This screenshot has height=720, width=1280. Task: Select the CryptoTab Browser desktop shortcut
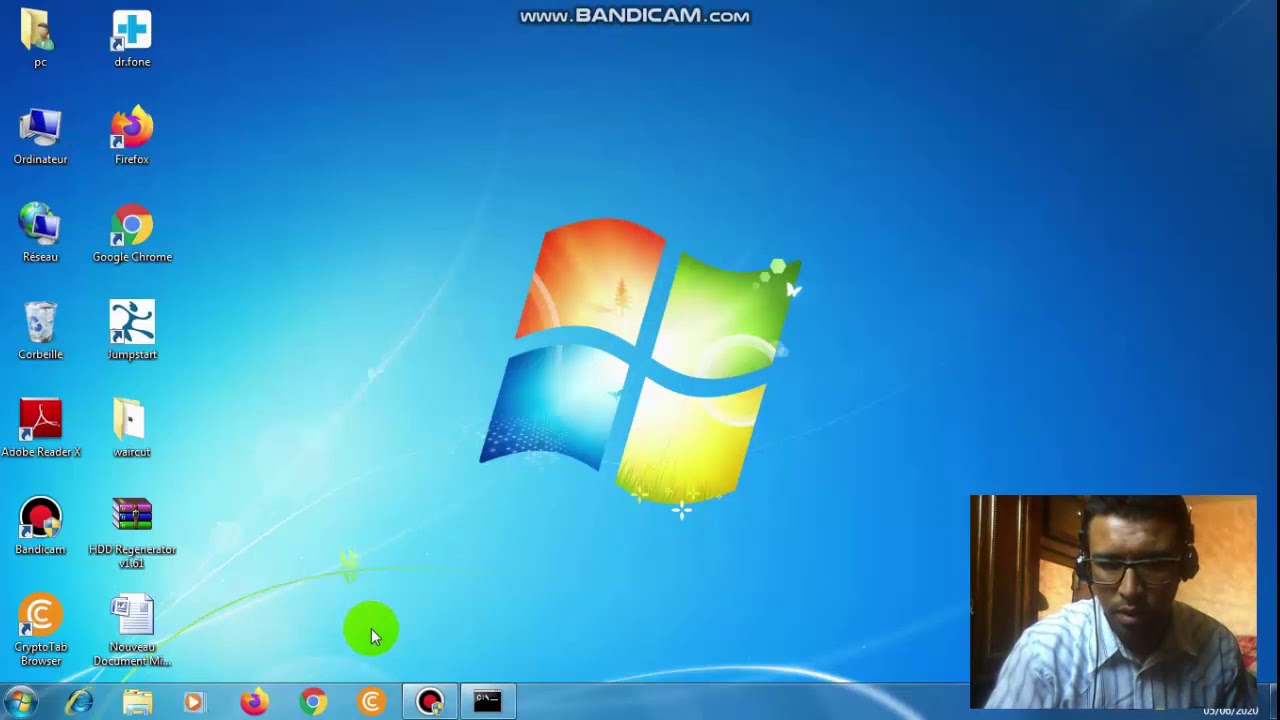pyautogui.click(x=40, y=630)
